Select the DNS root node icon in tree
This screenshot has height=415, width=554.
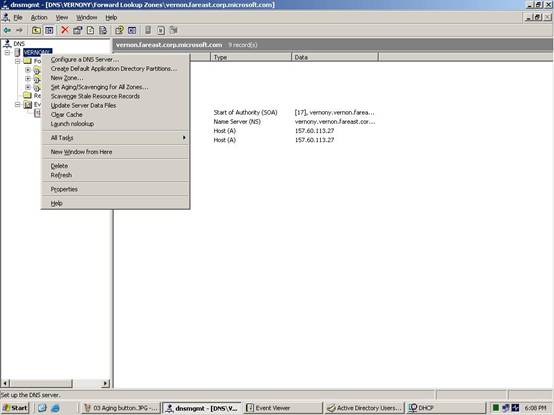point(7,44)
